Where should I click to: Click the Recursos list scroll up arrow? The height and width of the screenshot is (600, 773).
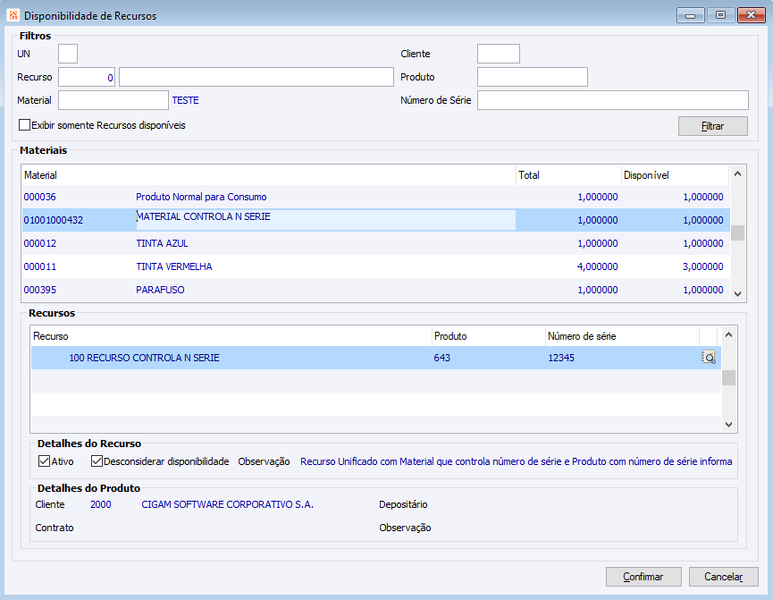[x=729, y=335]
